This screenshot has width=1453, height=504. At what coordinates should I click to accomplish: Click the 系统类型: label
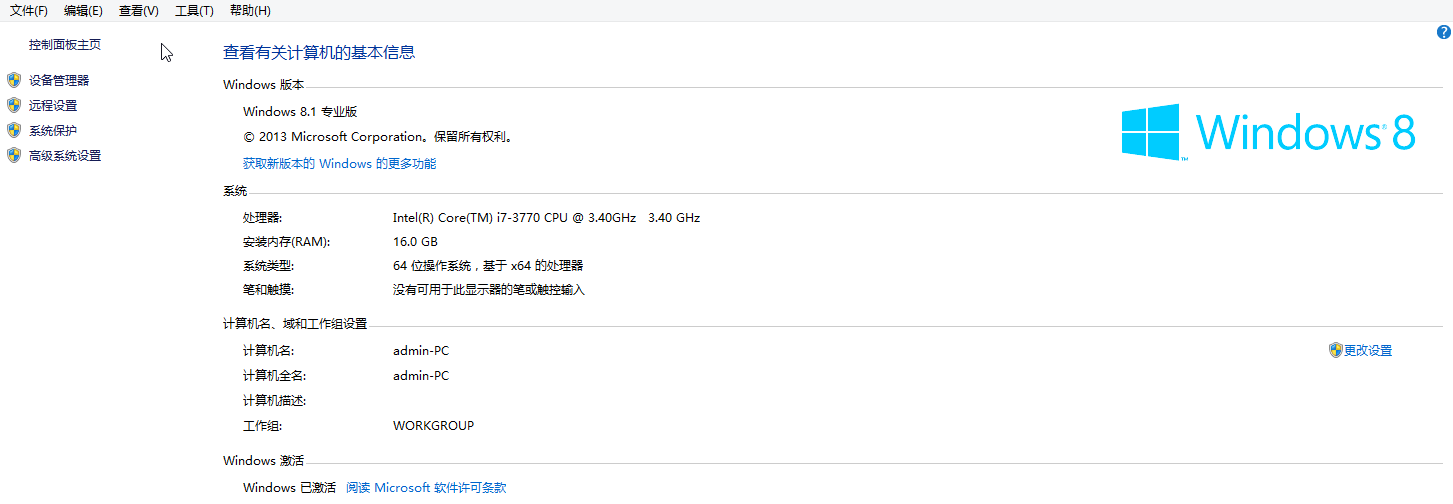(268, 266)
